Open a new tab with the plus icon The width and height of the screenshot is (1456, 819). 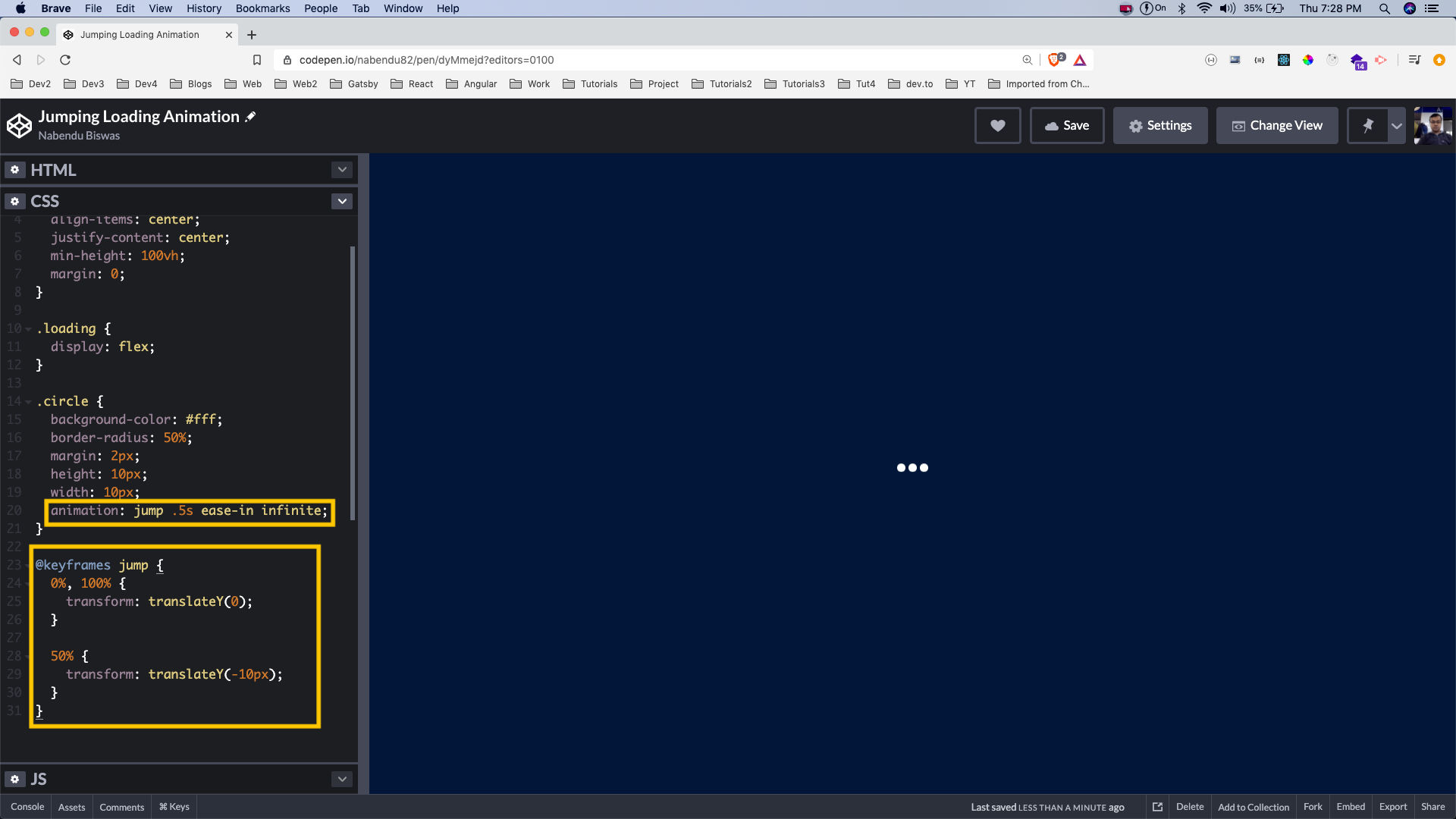click(252, 35)
